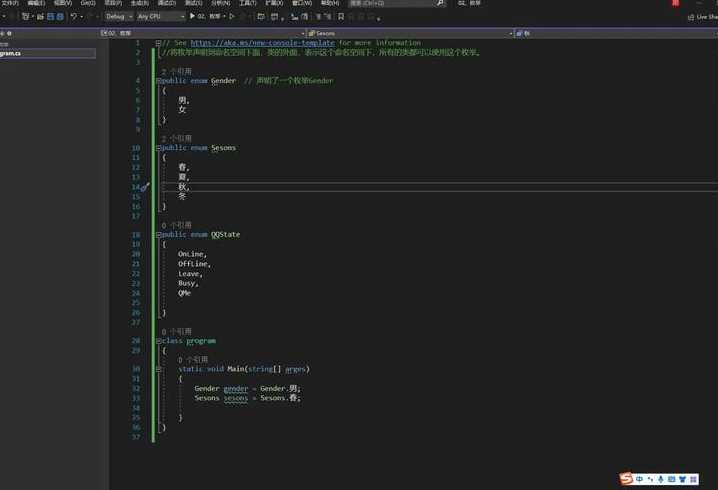Screen dimensions: 718x490
Task: Click the QQState enum name
Action: click(225, 234)
